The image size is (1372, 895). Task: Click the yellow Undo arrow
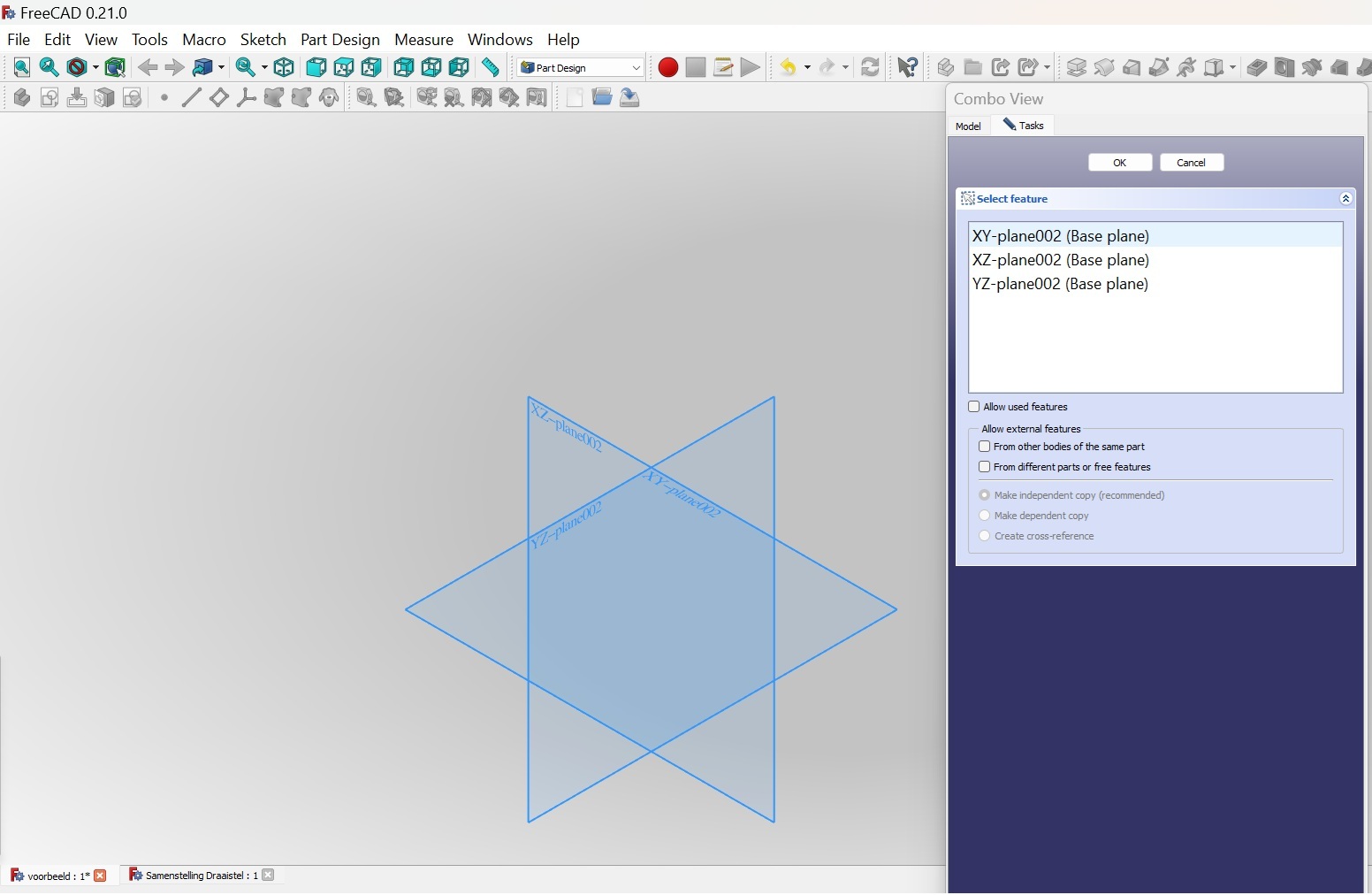788,67
